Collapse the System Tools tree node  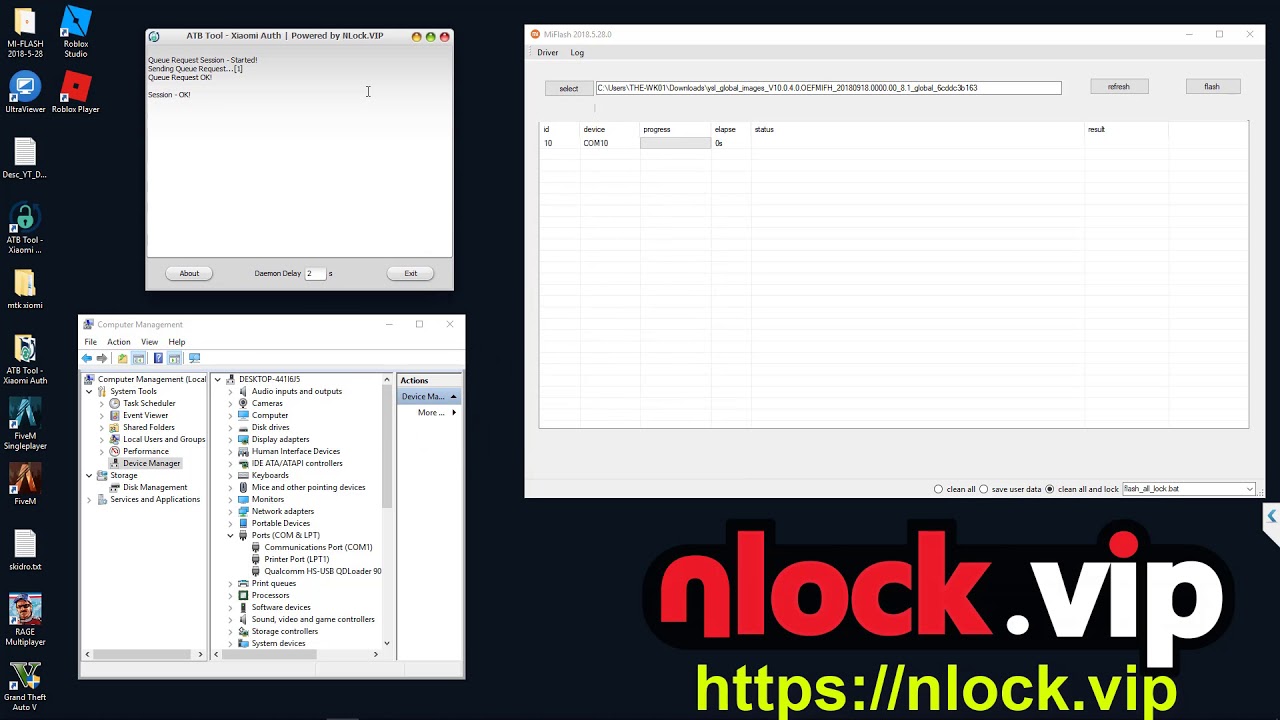click(x=89, y=391)
